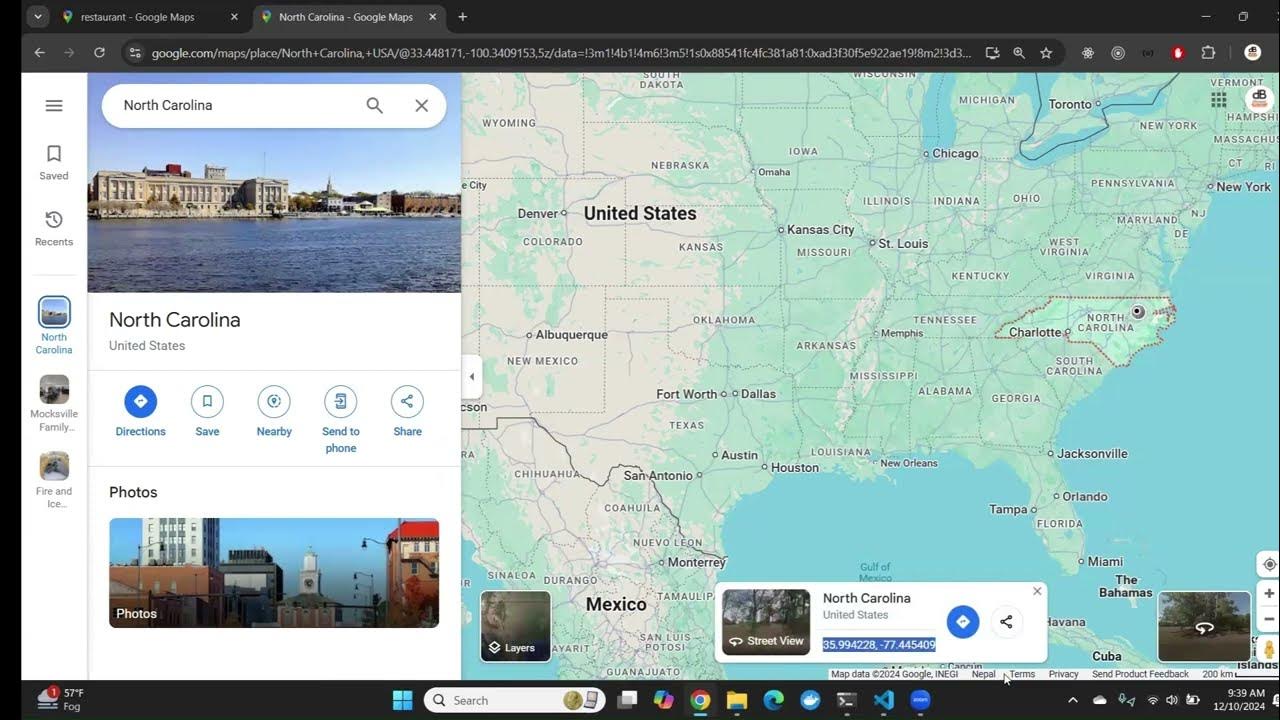
Task: Reload the page
Action: tap(99, 53)
